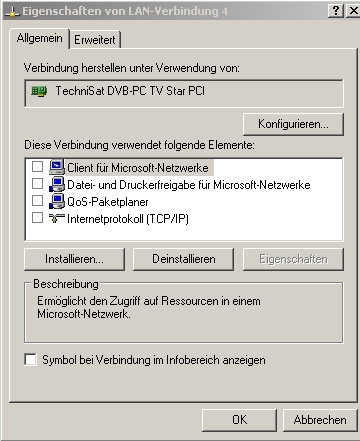This screenshot has height=441, width=360.
Task: Tick the QoS-Paketplaner checkbox
Action: tap(37, 201)
